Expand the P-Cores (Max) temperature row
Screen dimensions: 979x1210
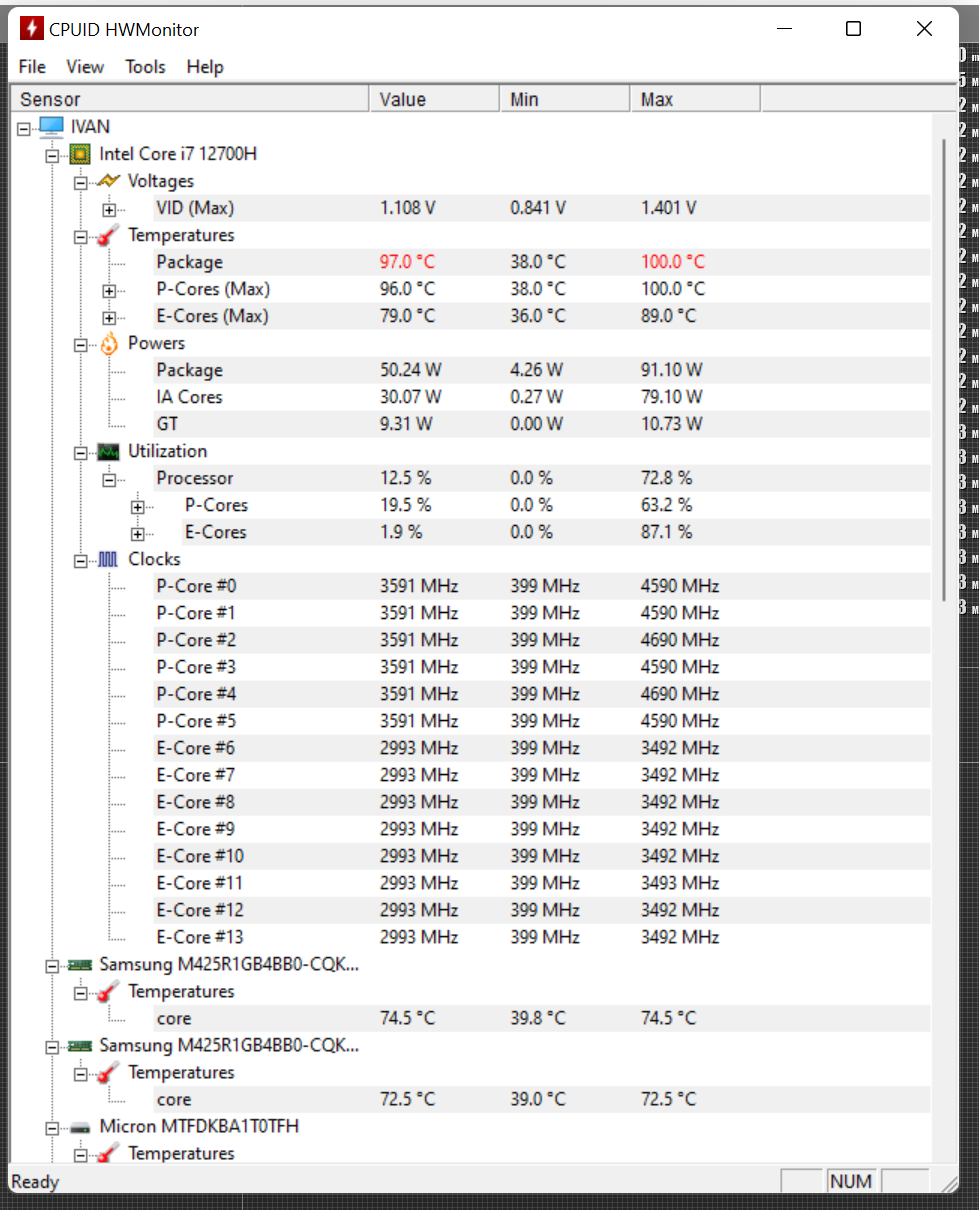click(108, 290)
